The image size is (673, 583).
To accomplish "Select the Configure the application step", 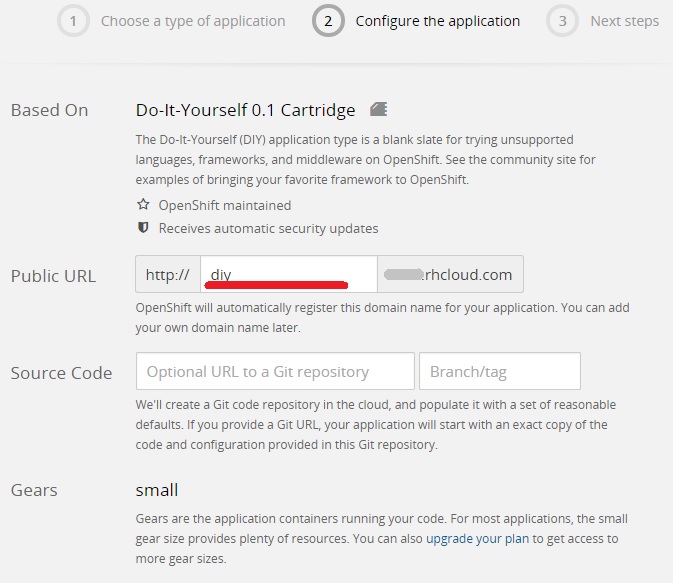I will coord(437,21).
